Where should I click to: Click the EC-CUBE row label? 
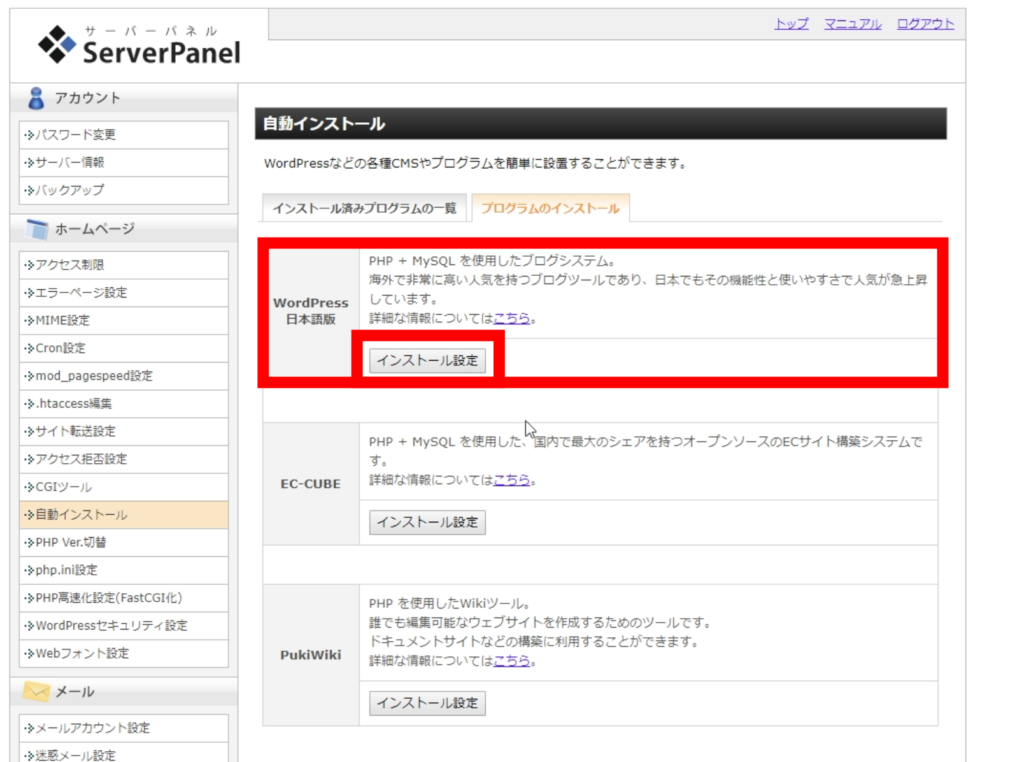tap(310, 484)
